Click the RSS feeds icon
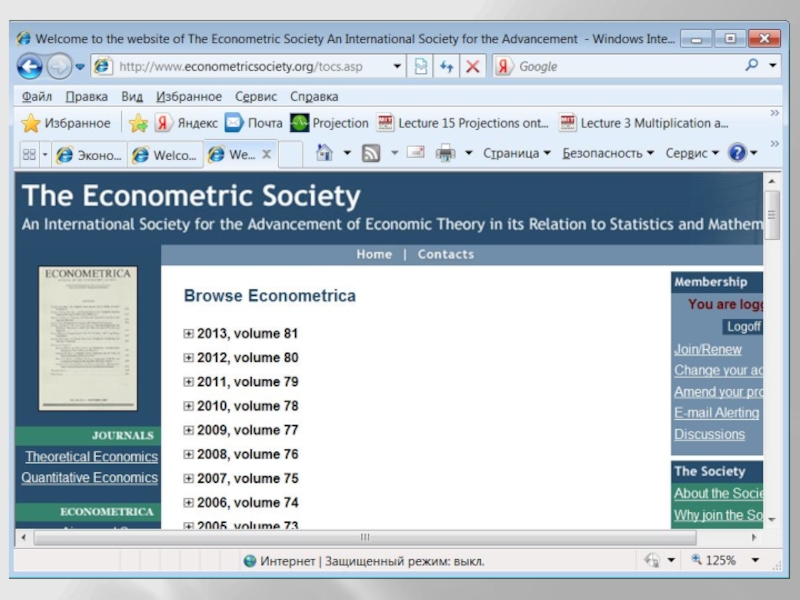The width and height of the screenshot is (800, 600). tap(371, 153)
